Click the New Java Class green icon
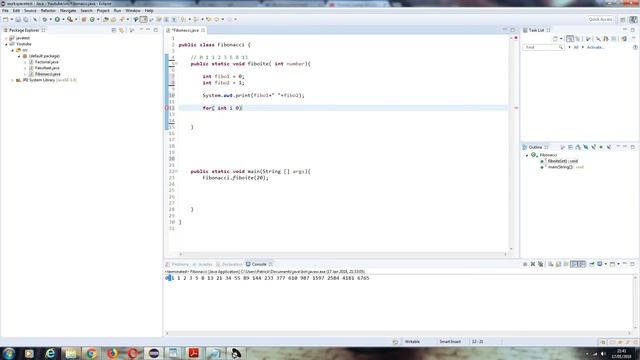 (x=92, y=19)
